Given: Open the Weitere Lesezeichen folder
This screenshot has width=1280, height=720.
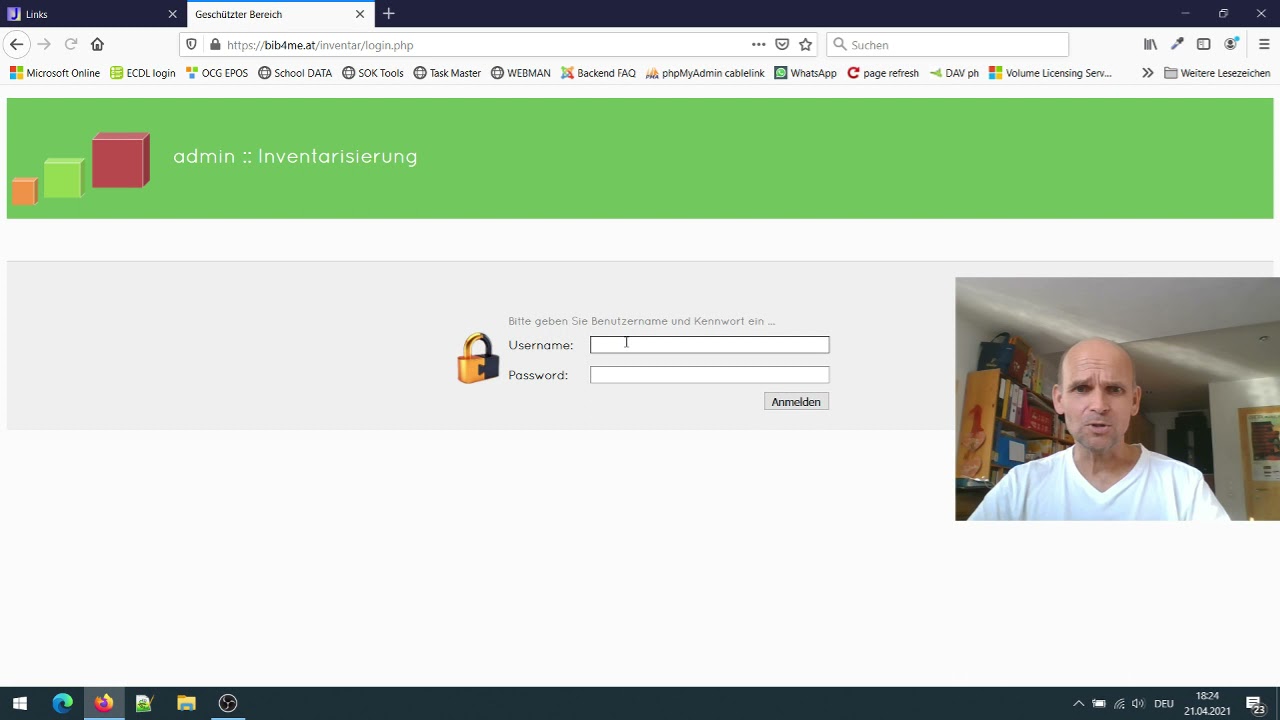Looking at the screenshot, I should [1217, 73].
